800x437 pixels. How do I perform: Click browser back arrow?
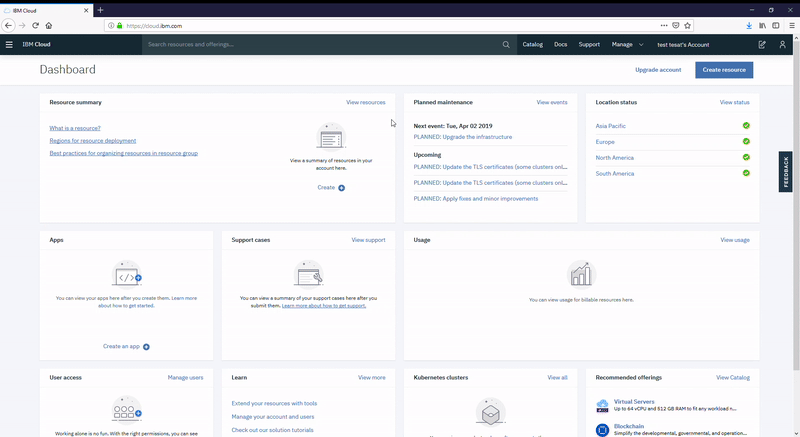click(x=8, y=25)
